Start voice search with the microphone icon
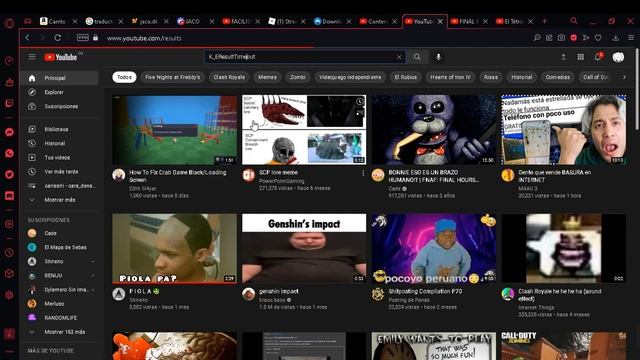Viewport: 640px width, 360px height. click(438, 57)
